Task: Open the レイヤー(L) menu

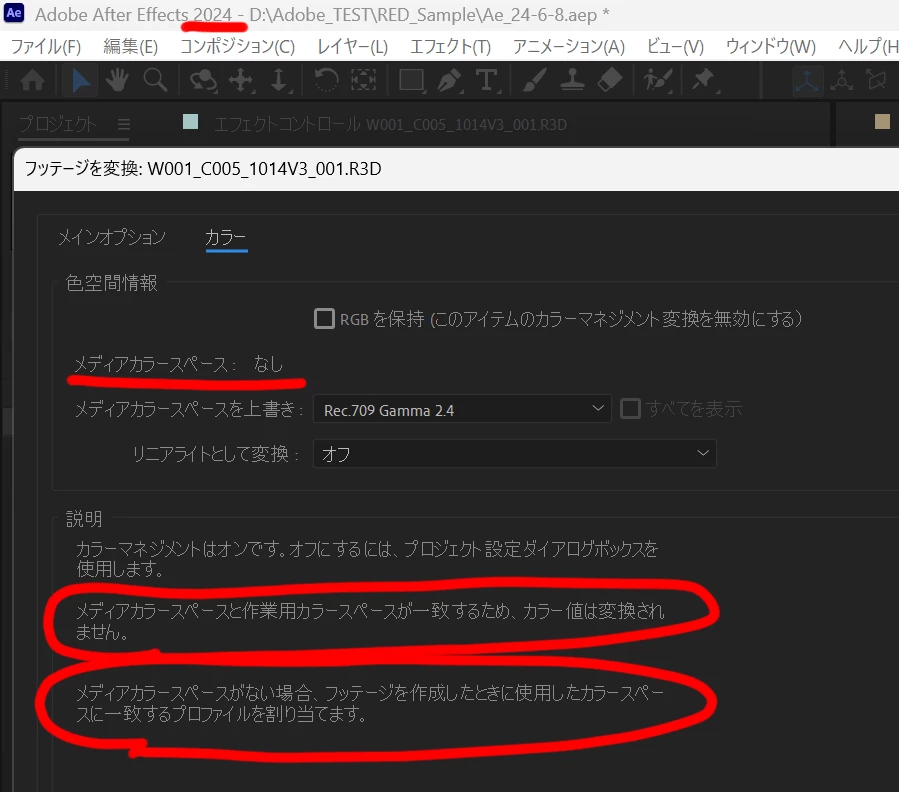Action: 353,46
